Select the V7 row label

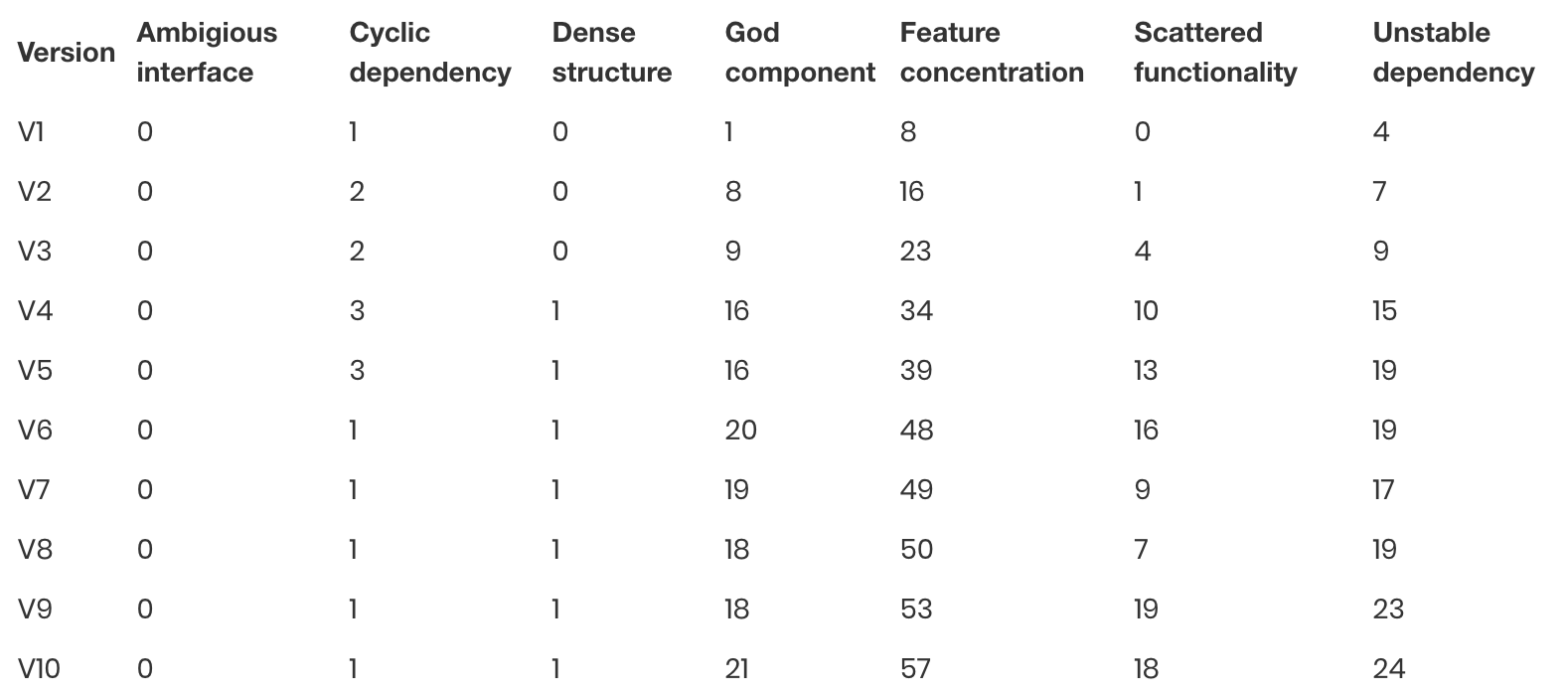(34, 490)
